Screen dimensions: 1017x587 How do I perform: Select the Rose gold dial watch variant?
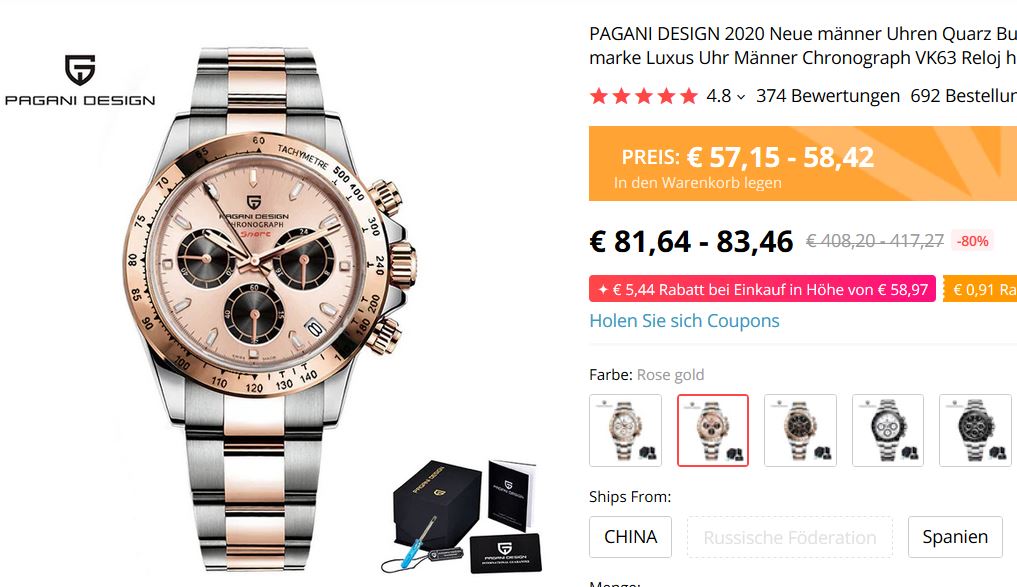point(713,431)
